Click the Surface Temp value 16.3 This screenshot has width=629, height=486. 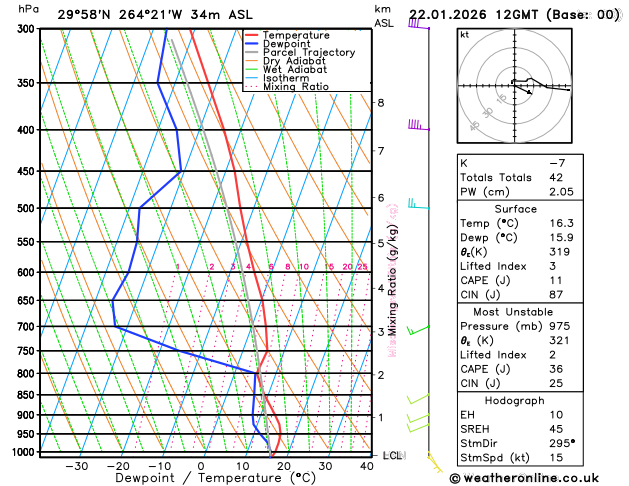pos(561,223)
